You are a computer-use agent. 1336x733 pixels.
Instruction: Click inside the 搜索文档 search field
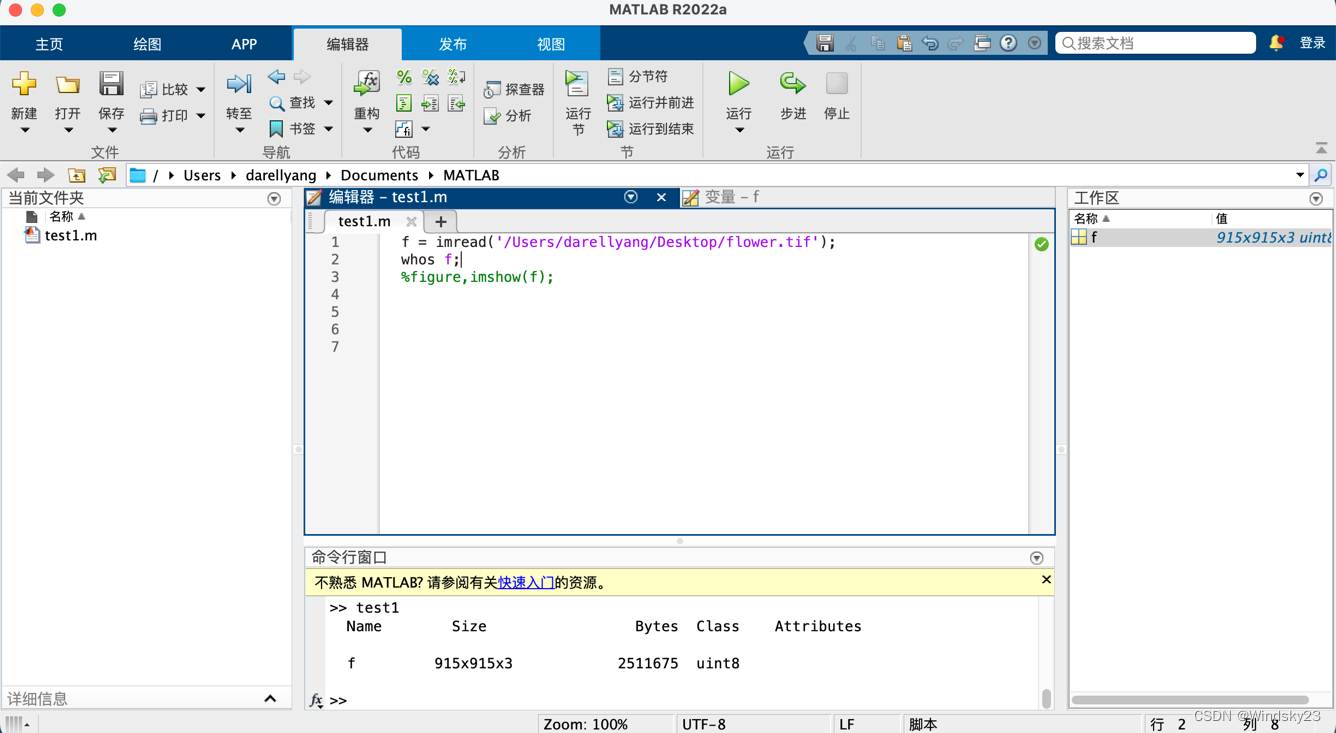tap(1155, 43)
